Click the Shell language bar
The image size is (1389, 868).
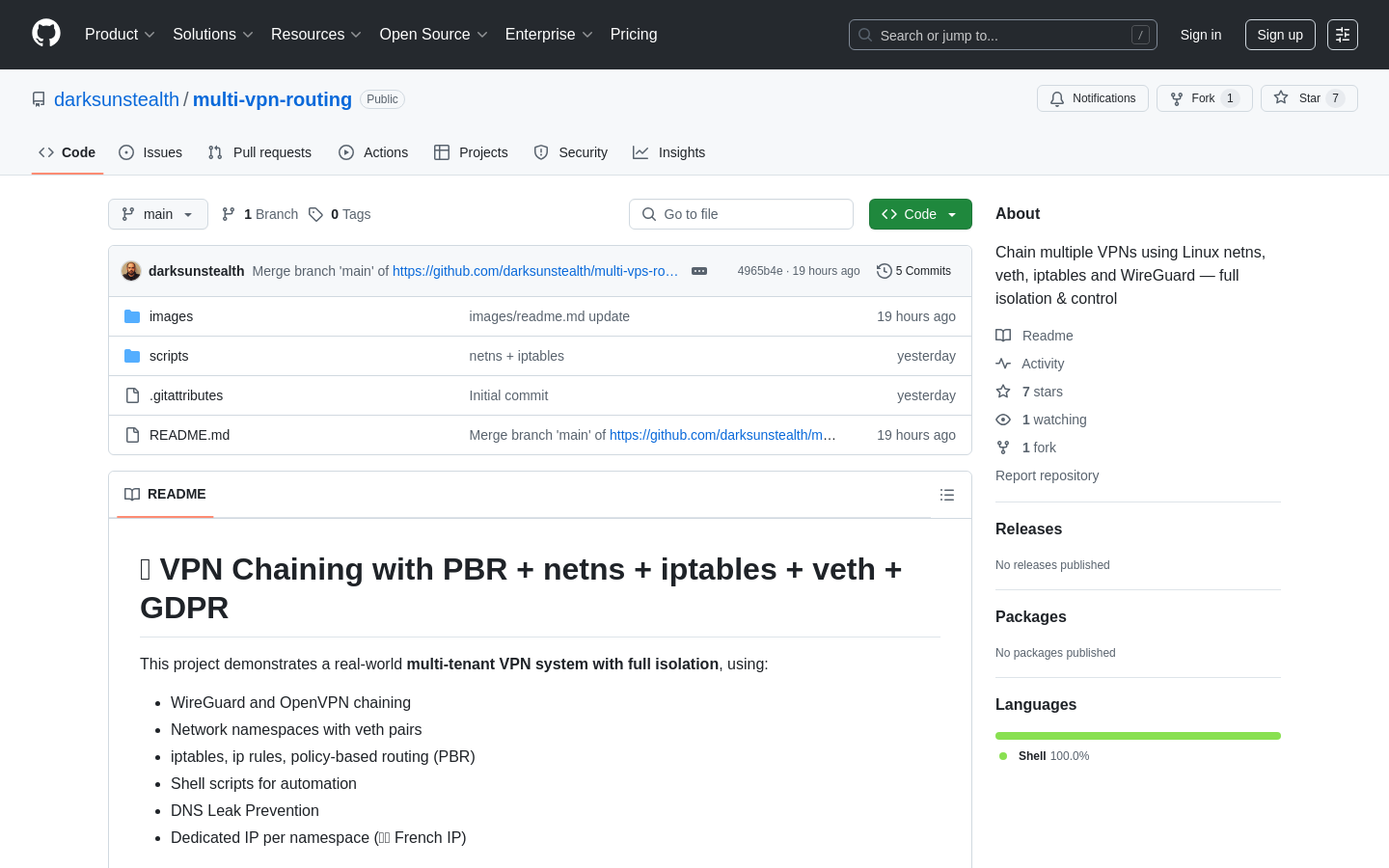coord(1138,736)
